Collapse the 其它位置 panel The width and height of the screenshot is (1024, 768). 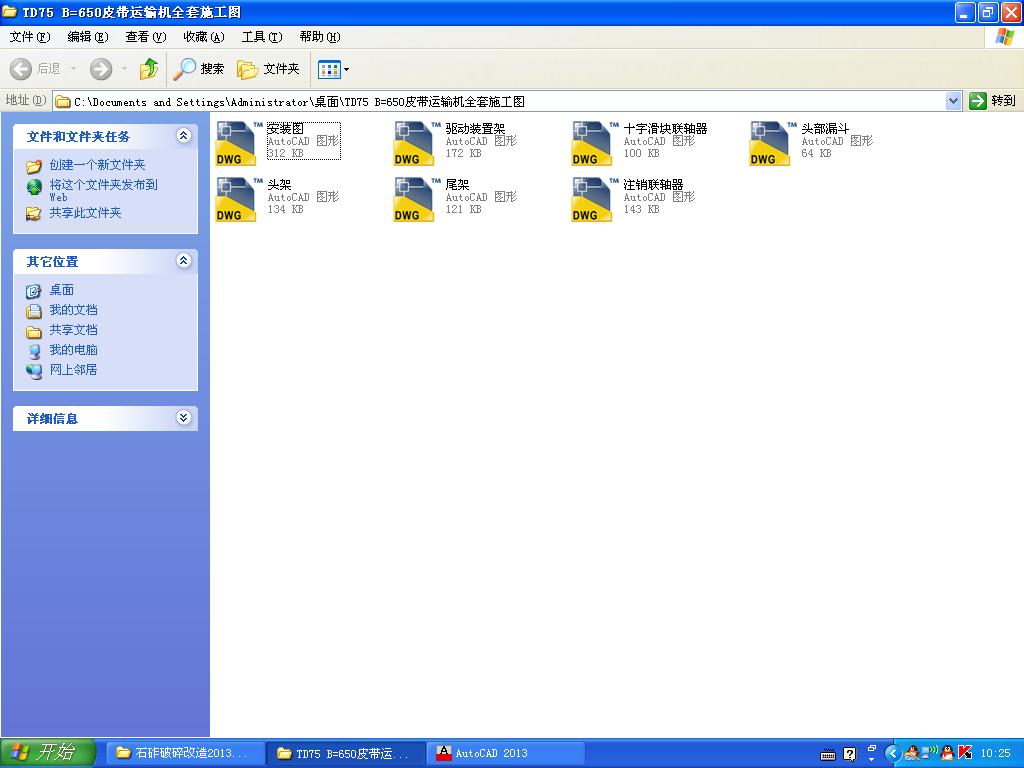point(183,261)
